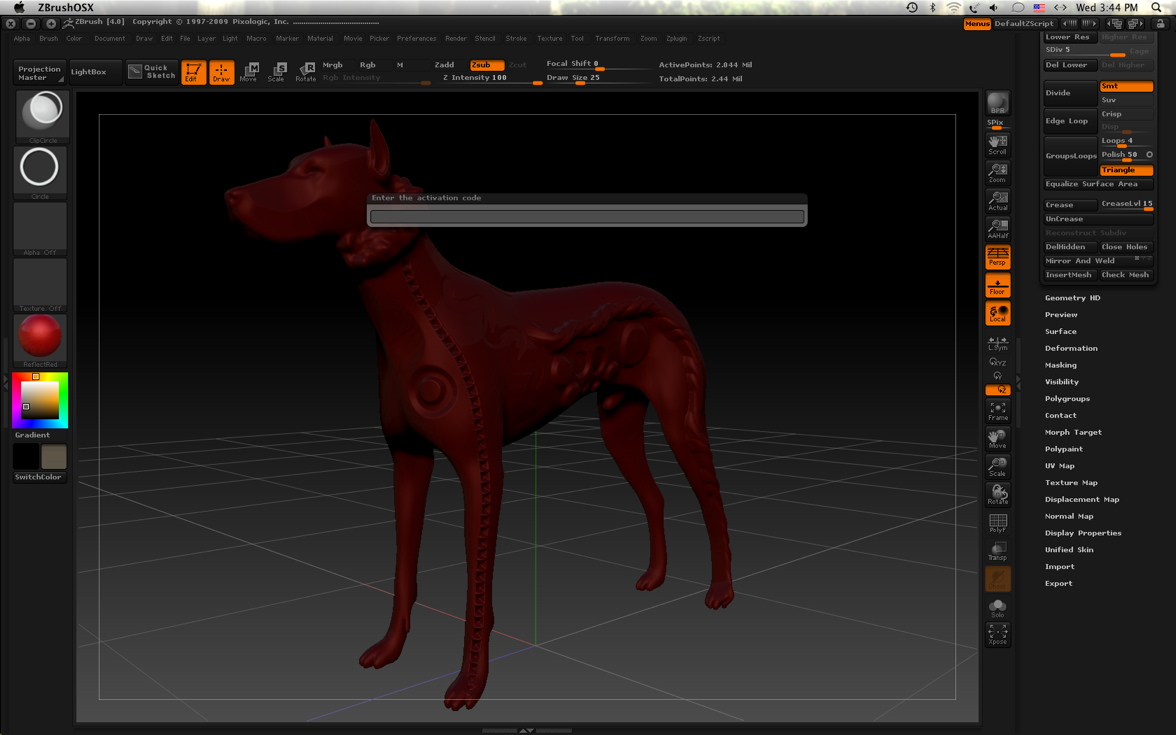The height and width of the screenshot is (735, 1176).
Task: Expand the Deformation sub-palette
Action: [x=1071, y=348]
